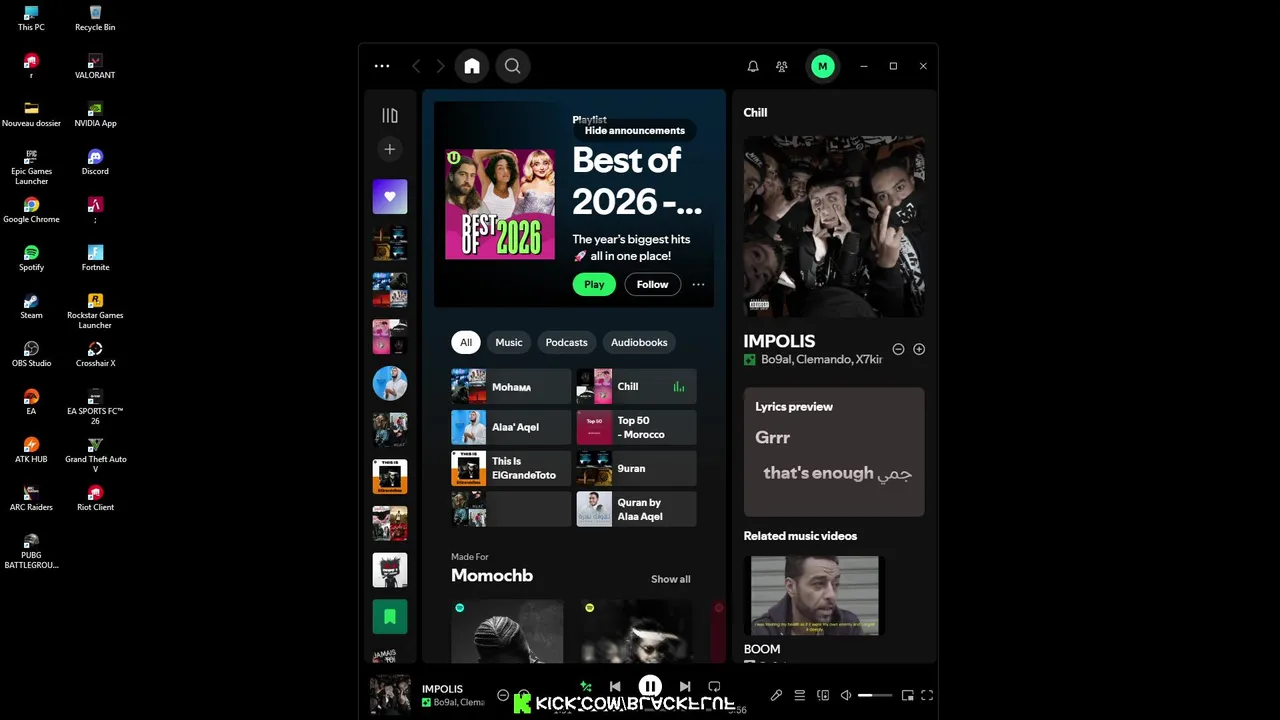The height and width of the screenshot is (720, 1280).
Task: Open more options for Best of 2026
Action: click(x=698, y=284)
